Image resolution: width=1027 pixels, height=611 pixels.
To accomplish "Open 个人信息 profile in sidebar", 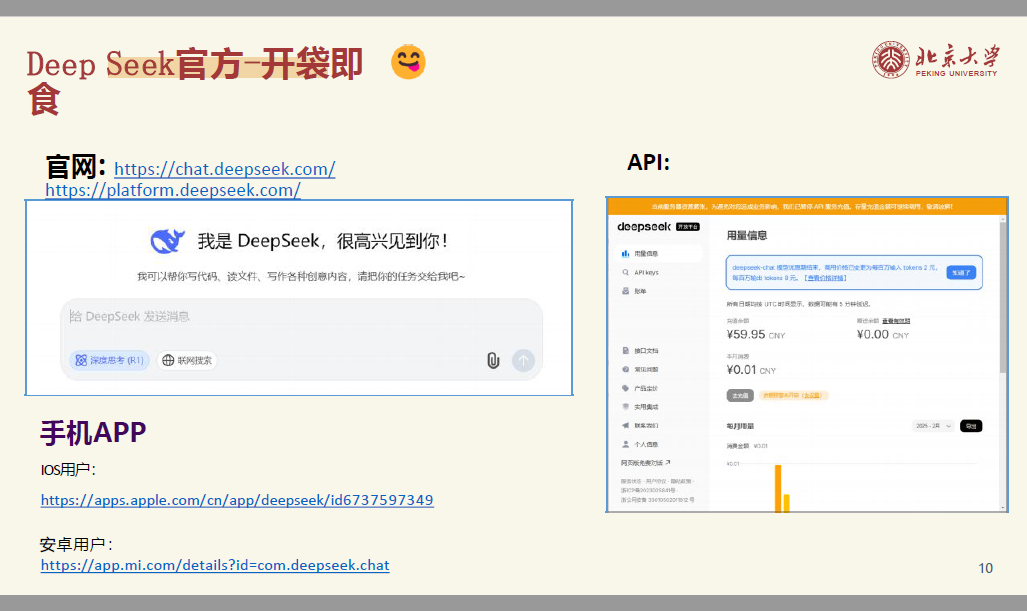I will (x=641, y=444).
